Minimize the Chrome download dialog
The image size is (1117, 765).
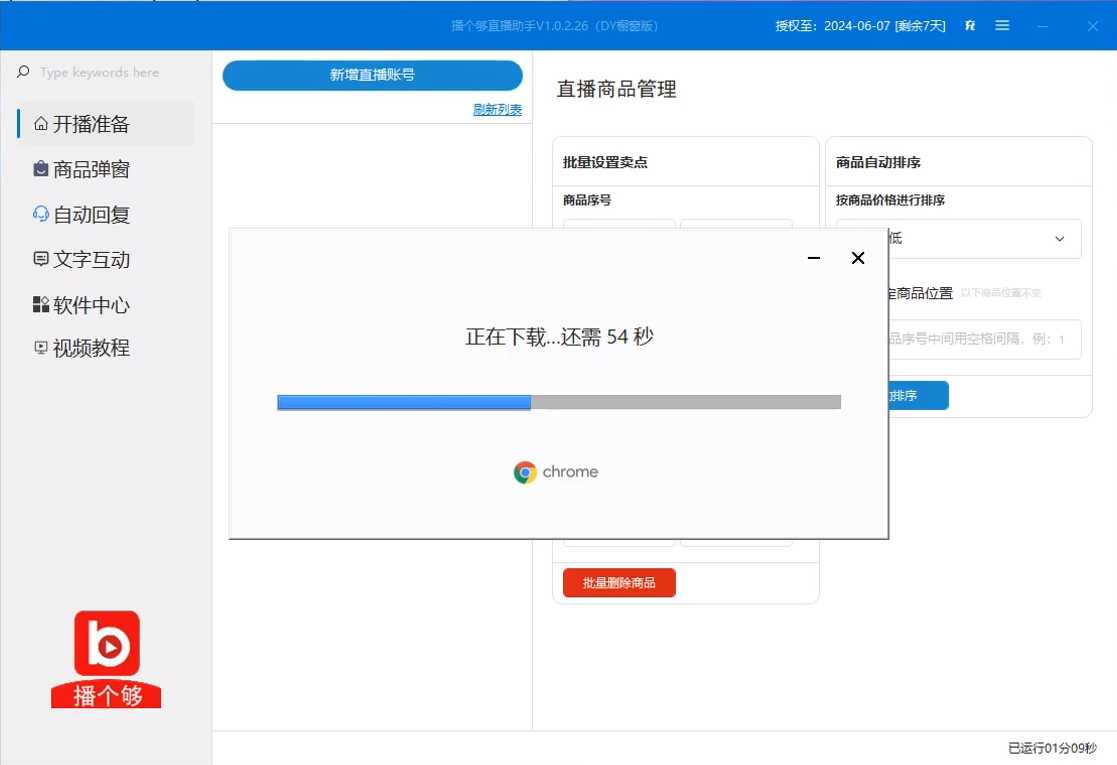[x=814, y=258]
